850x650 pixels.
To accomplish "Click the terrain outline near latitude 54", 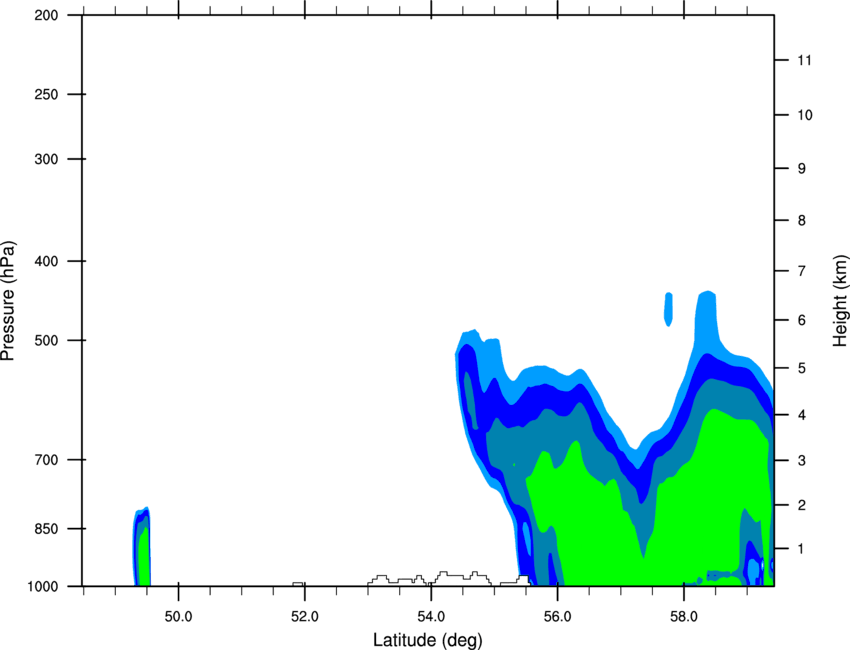I will point(448,578).
